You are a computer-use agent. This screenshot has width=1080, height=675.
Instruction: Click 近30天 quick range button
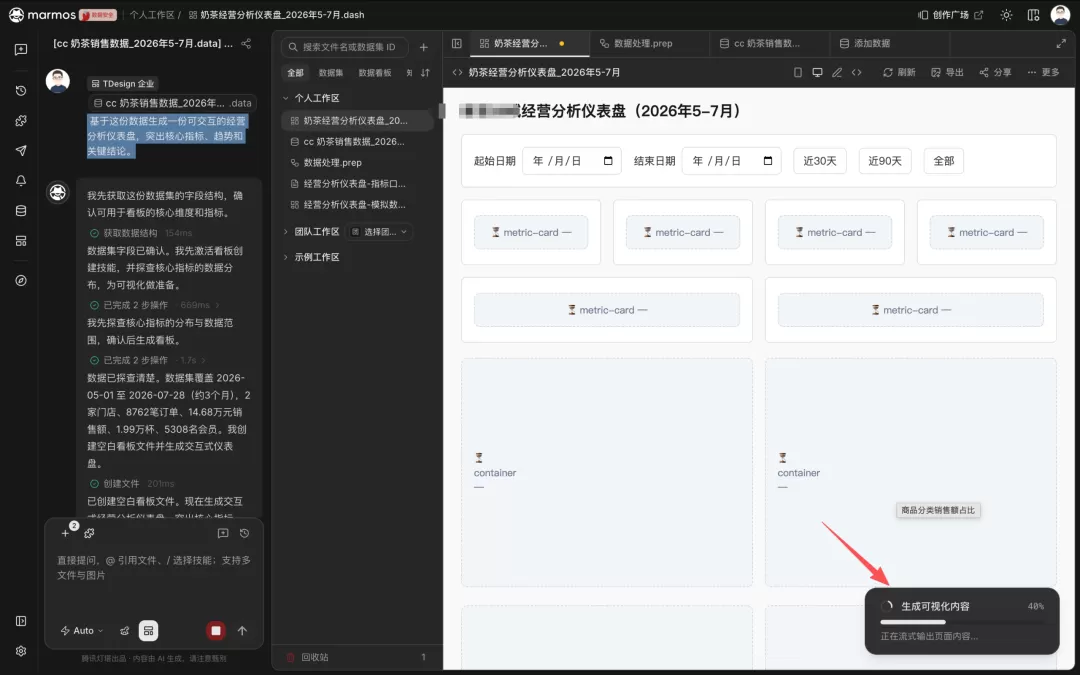pos(820,160)
